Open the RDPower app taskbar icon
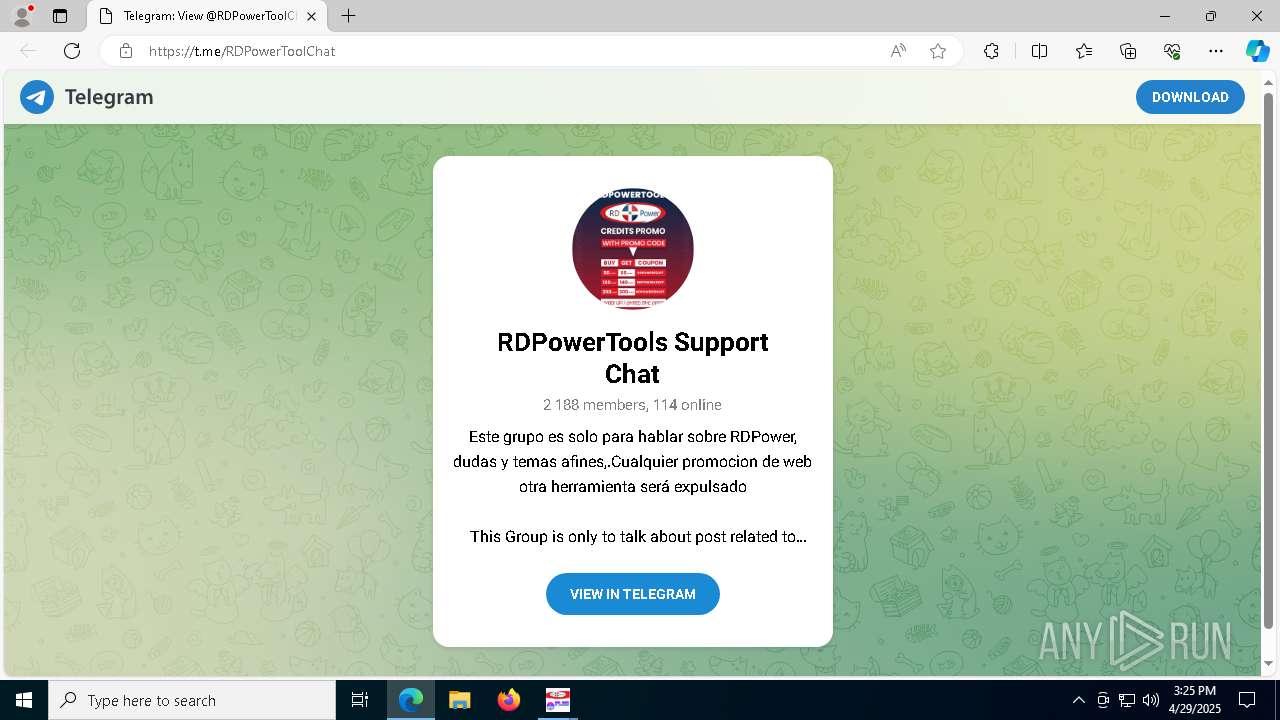Screen dimensions: 1280x720 coord(557,700)
